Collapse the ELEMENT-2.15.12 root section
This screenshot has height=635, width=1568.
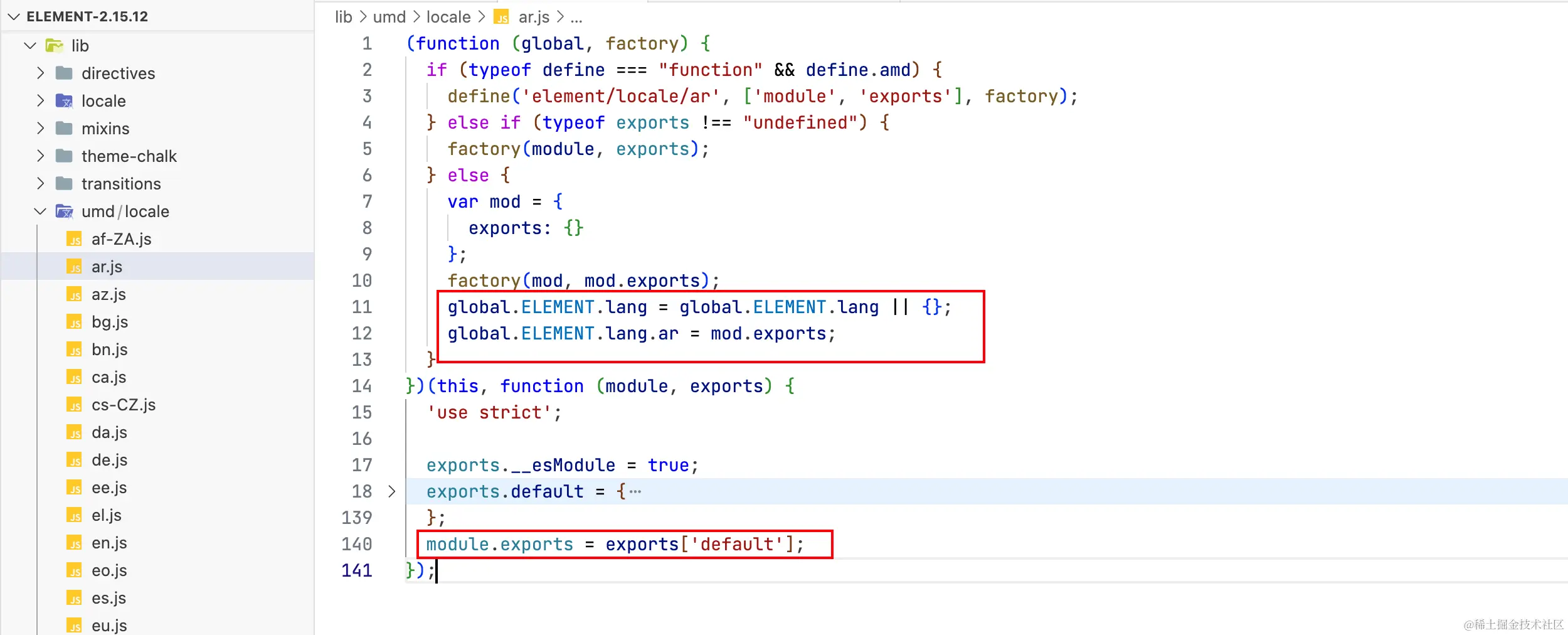pos(14,16)
